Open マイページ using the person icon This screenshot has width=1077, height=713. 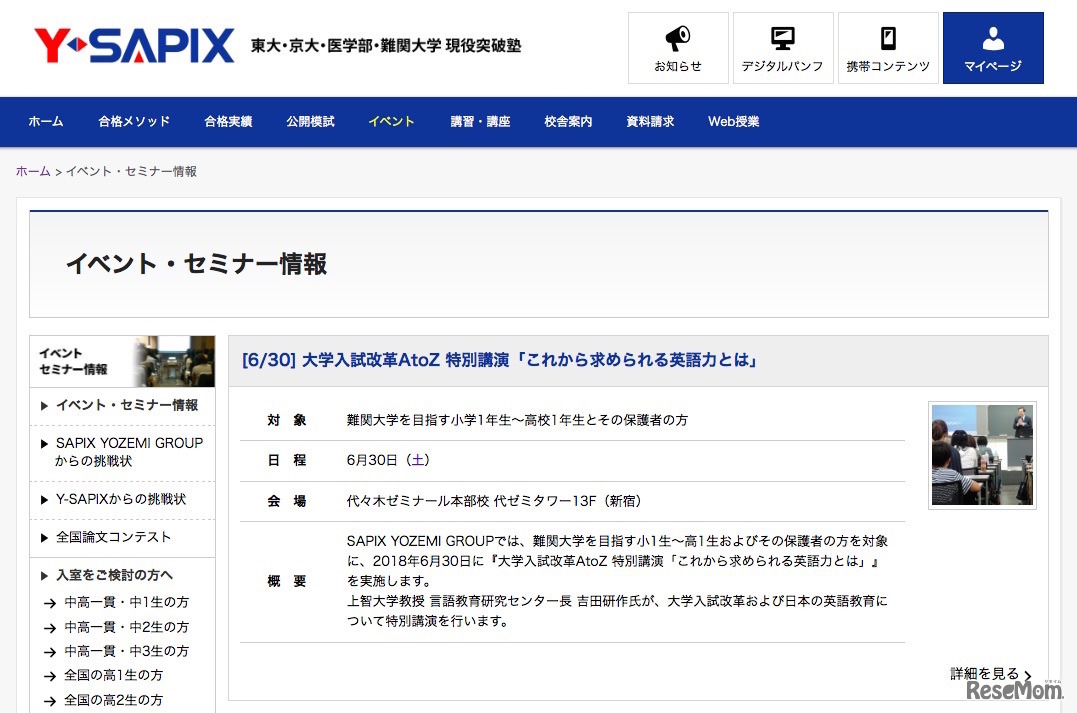992,38
